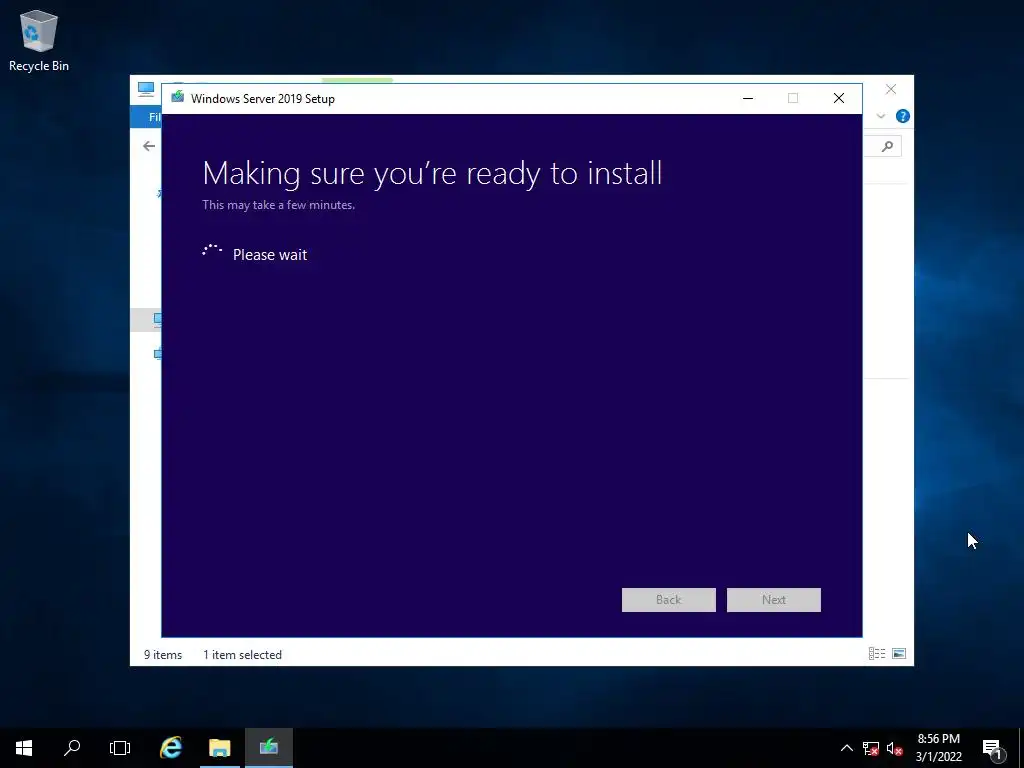Open File Explorer help question icon
The width and height of the screenshot is (1024, 768).
903,116
